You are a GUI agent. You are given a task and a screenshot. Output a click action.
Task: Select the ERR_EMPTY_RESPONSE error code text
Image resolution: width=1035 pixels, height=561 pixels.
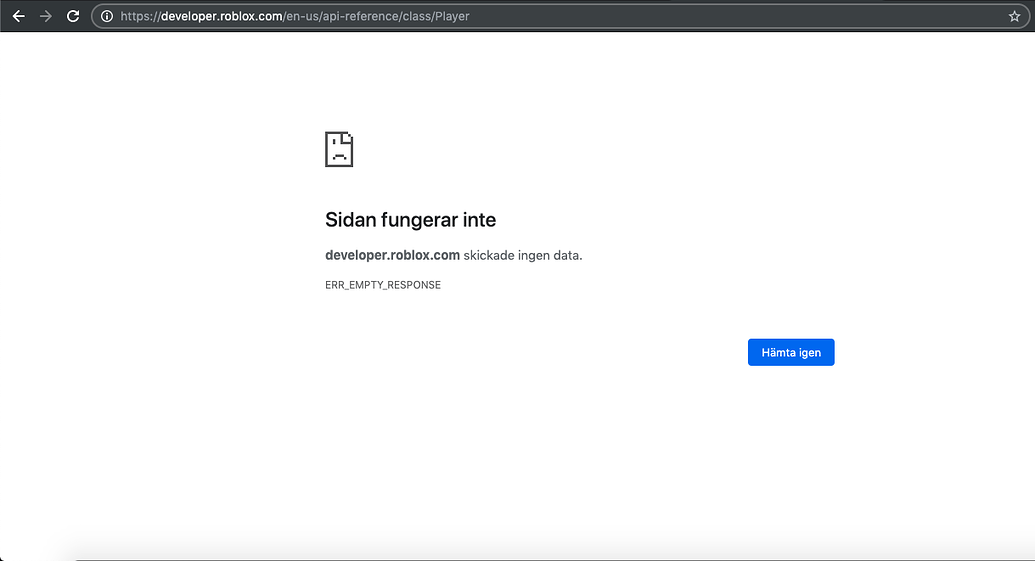pyautogui.click(x=383, y=285)
